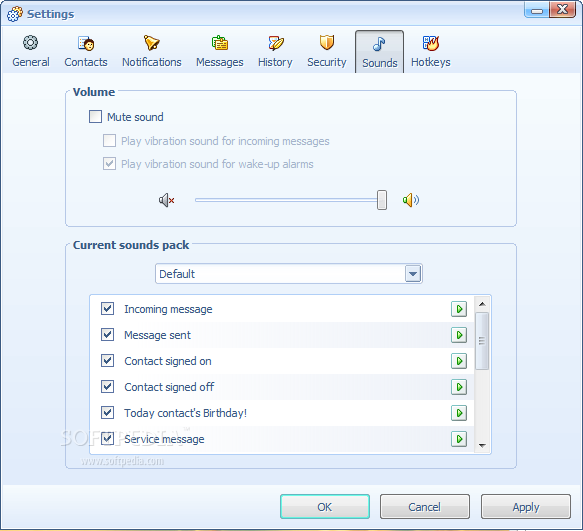583x531 pixels.
Task: Toggle vibration sound for wake-up alarms
Action: coord(109,164)
